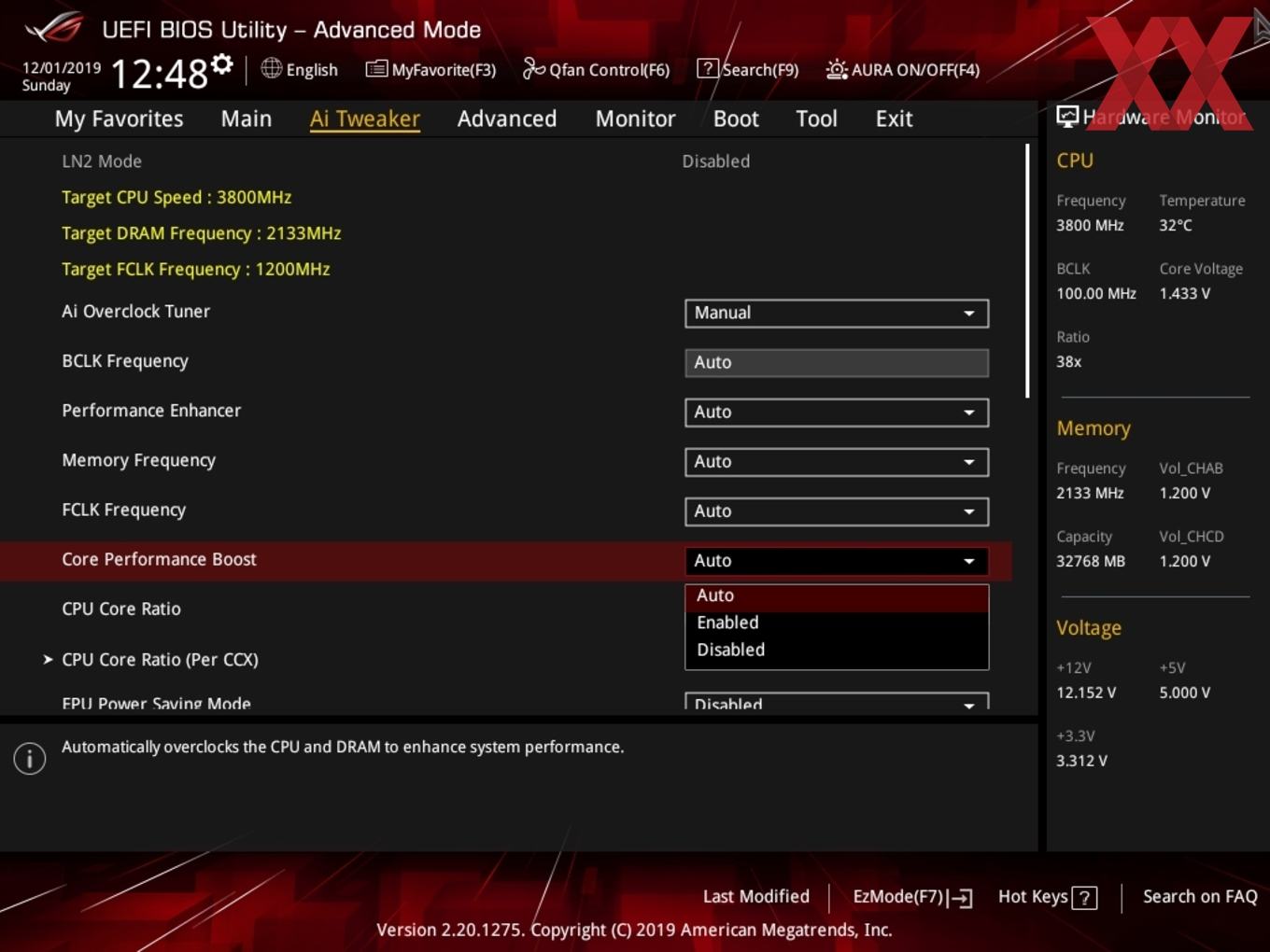Click the globe language icon

coord(271,68)
